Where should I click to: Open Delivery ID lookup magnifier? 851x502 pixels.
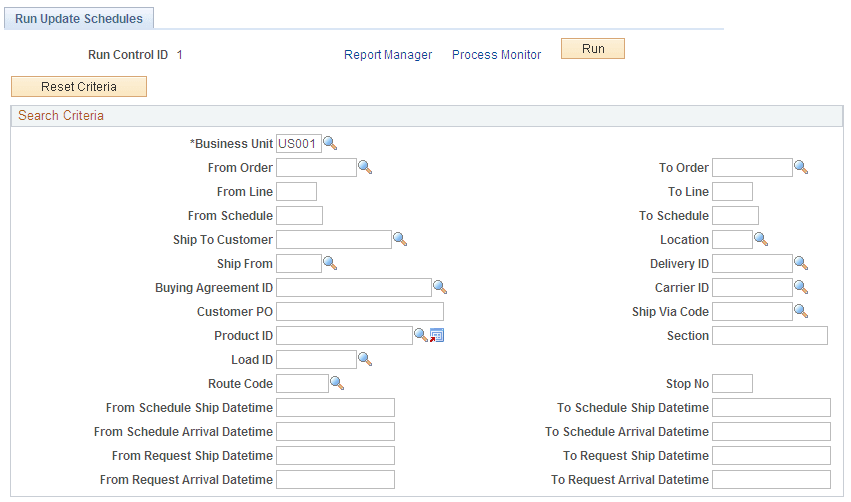click(x=801, y=263)
